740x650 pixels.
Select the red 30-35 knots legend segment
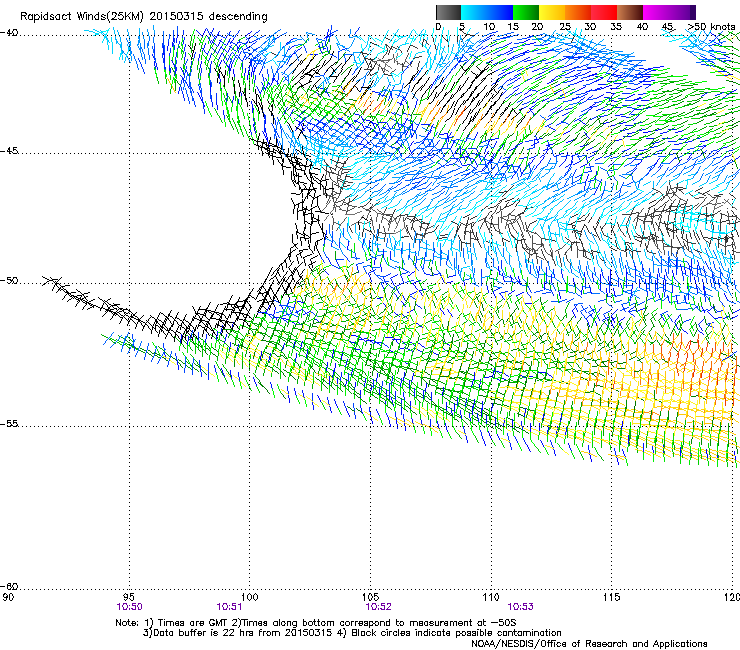click(x=604, y=12)
